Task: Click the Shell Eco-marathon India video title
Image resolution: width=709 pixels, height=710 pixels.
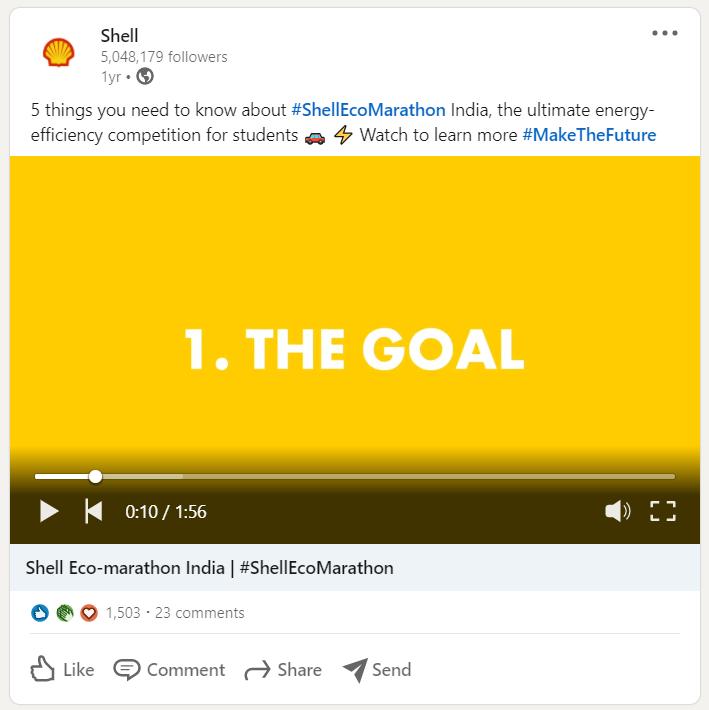Action: 209,568
